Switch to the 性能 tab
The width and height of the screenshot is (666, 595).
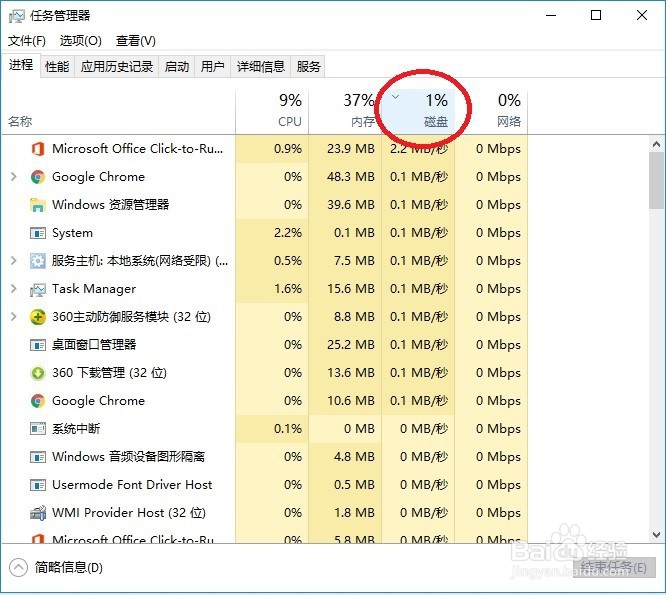(57, 67)
